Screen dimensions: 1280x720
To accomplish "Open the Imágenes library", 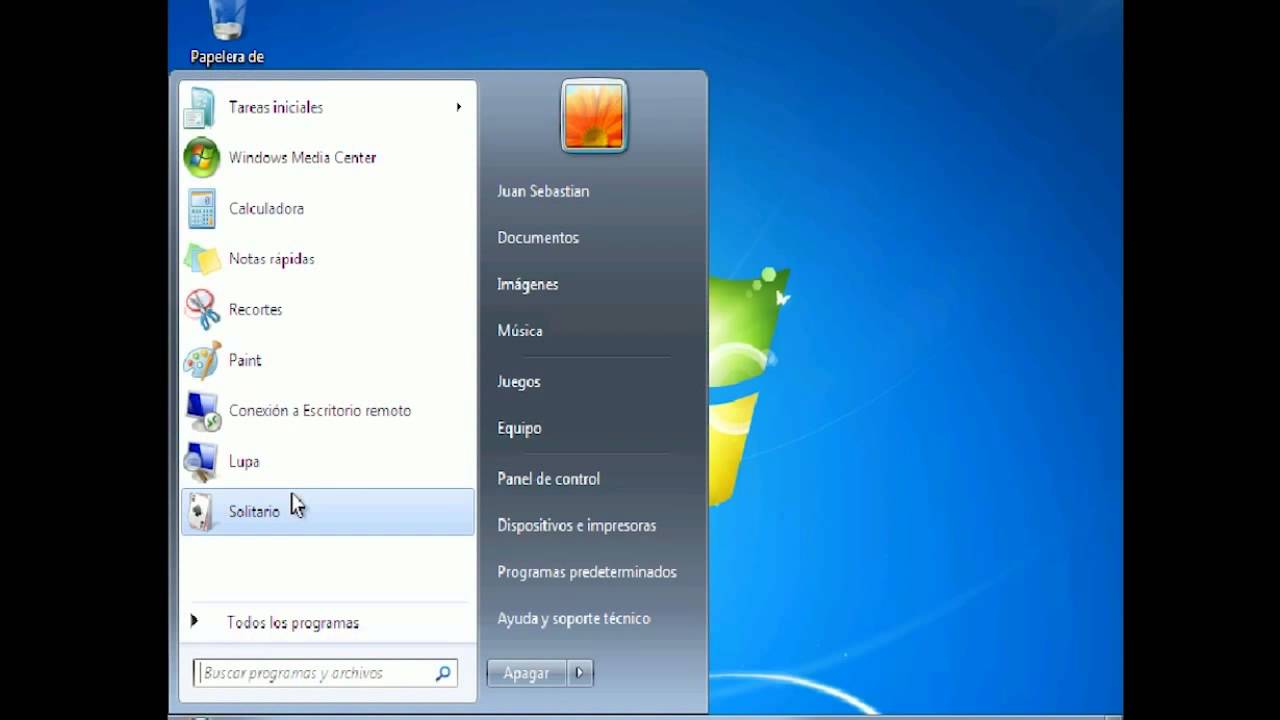I will (528, 285).
